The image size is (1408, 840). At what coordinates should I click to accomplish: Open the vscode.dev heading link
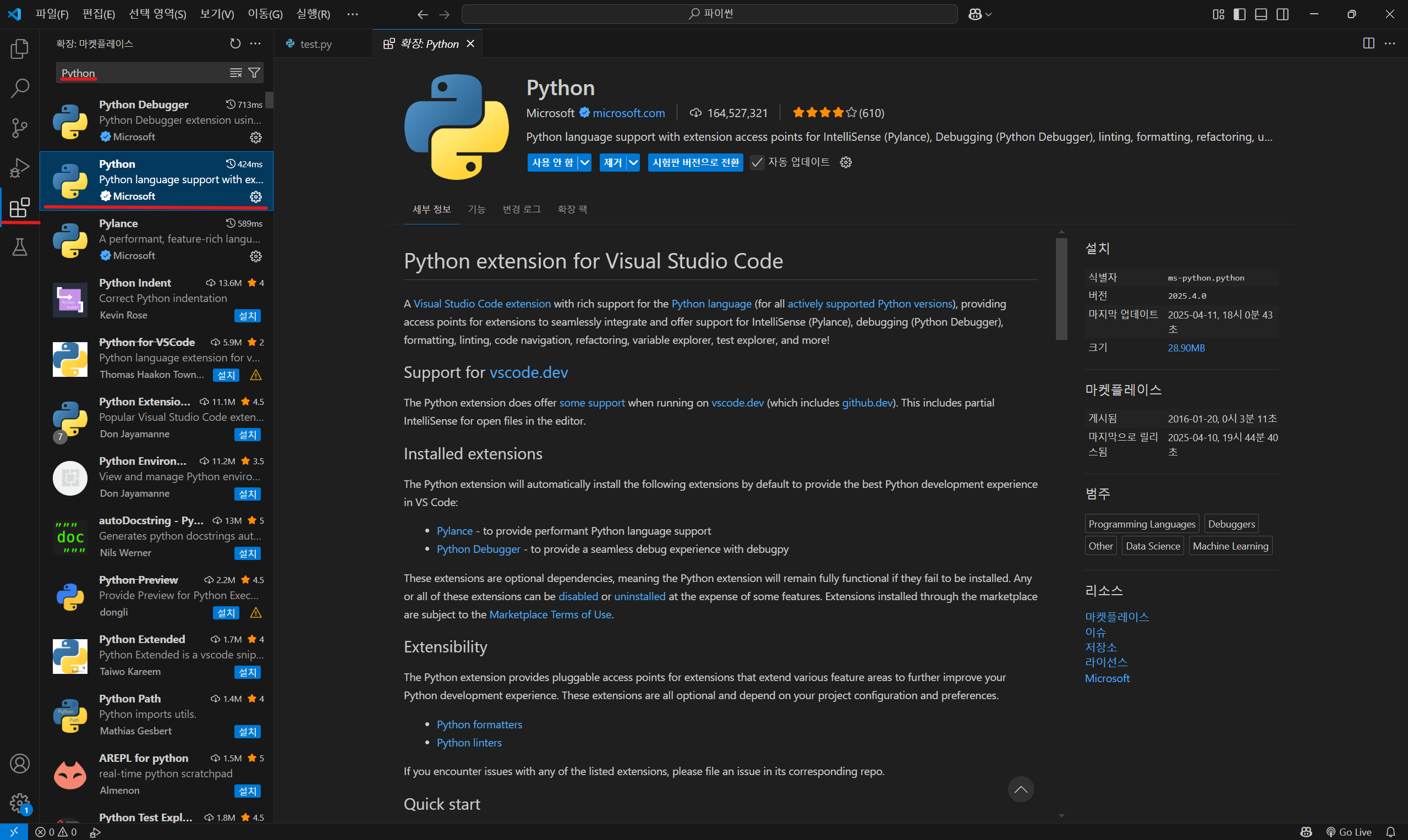pyautogui.click(x=528, y=372)
